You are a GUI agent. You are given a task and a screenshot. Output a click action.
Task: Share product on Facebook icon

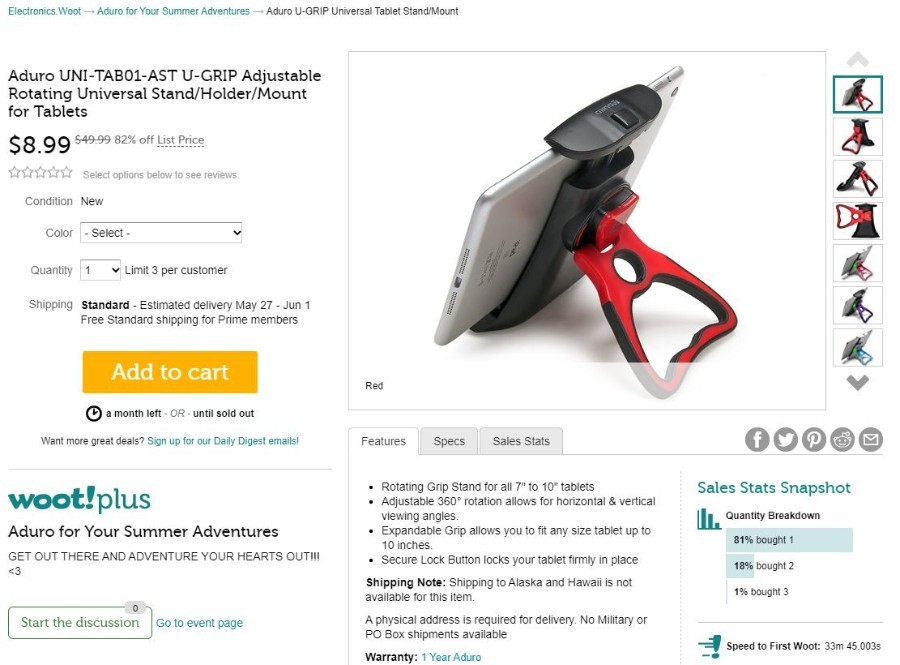[757, 440]
